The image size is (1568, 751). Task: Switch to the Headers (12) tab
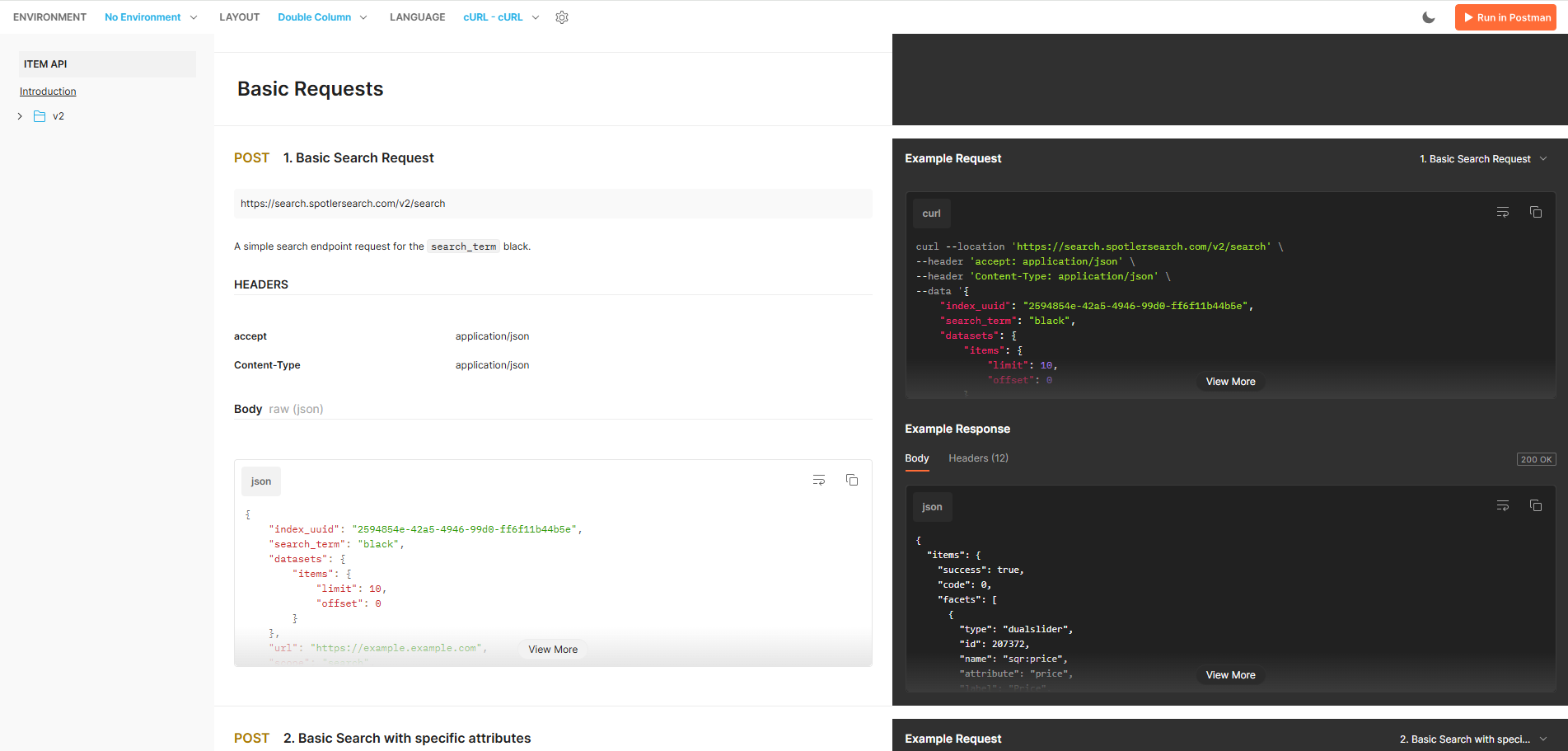tap(978, 458)
